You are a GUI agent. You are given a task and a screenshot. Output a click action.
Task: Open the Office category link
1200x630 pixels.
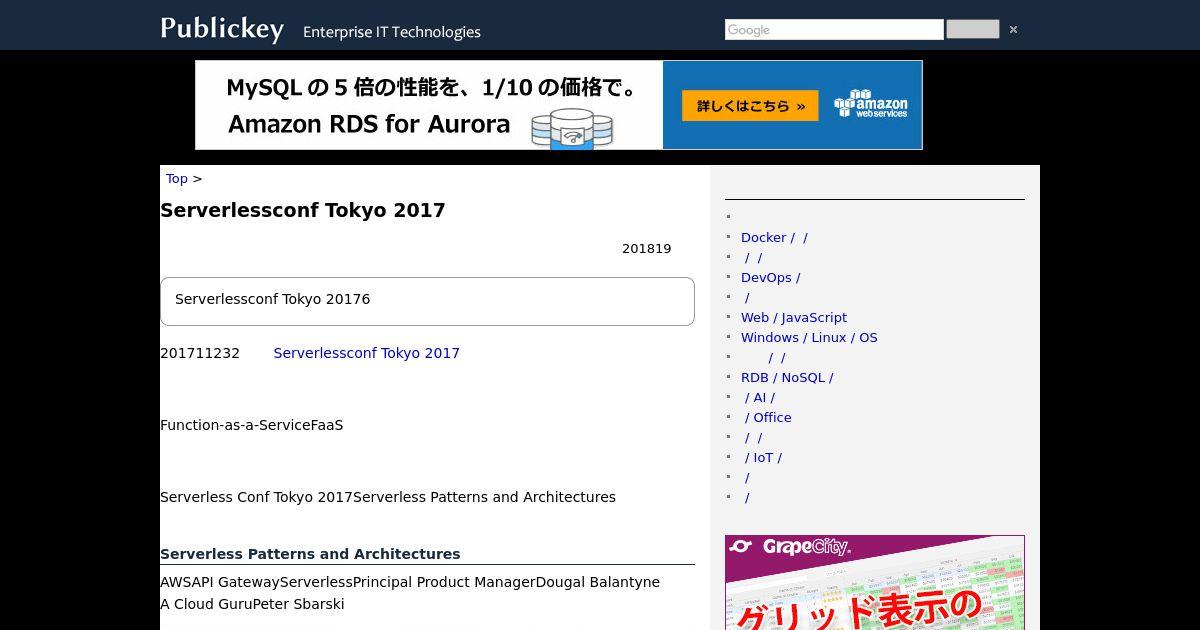coord(768,418)
